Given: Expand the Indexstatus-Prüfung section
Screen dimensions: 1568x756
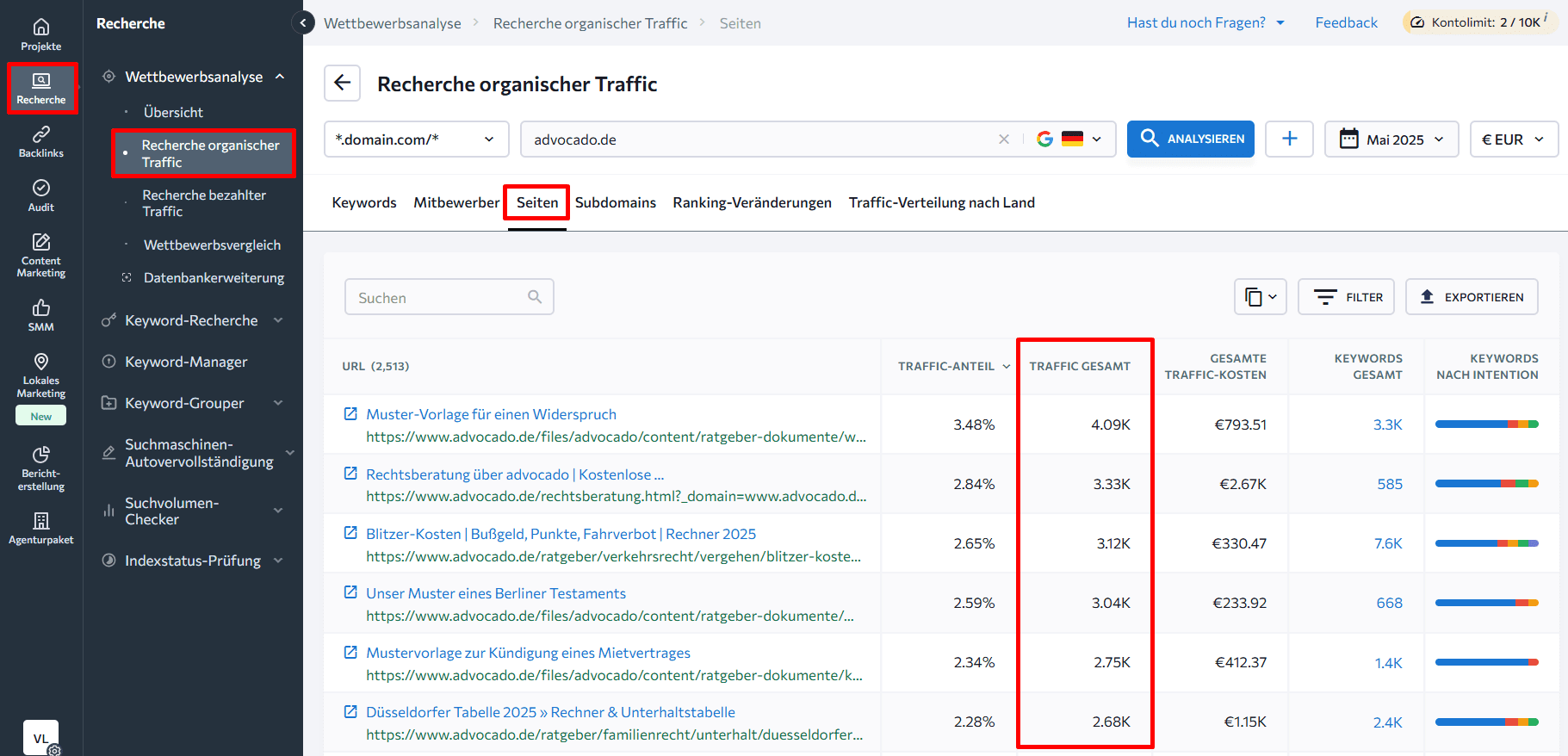Looking at the screenshot, I should click(x=278, y=561).
